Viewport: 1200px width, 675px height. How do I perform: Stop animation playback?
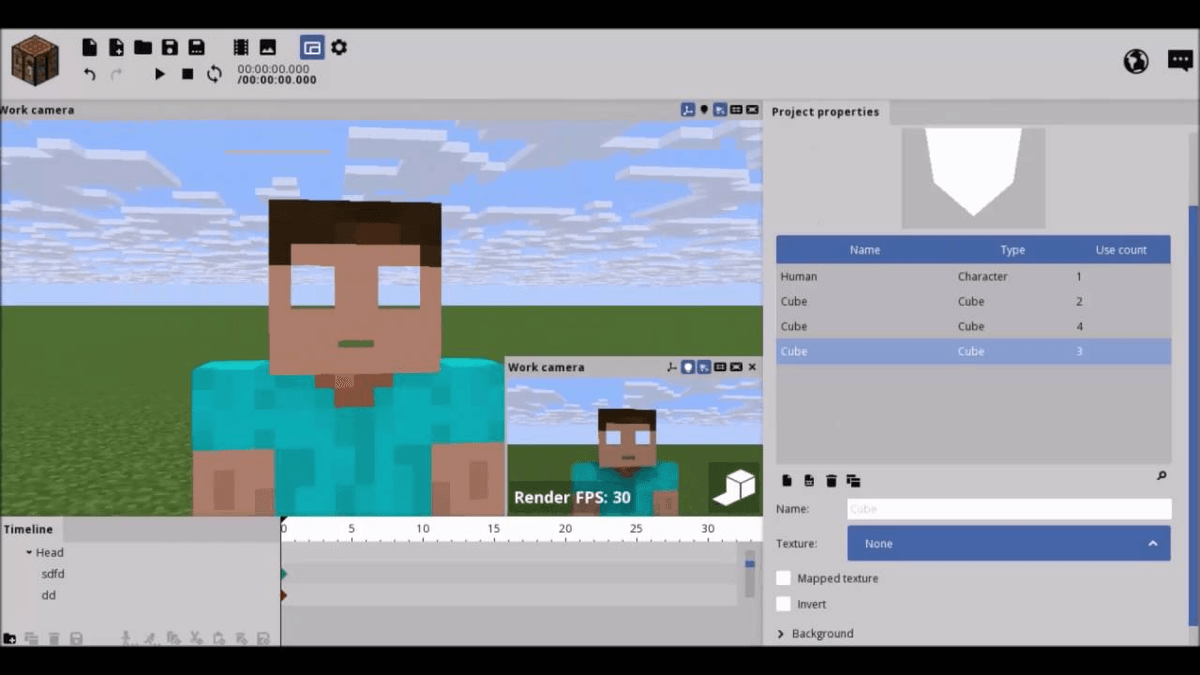(x=186, y=74)
